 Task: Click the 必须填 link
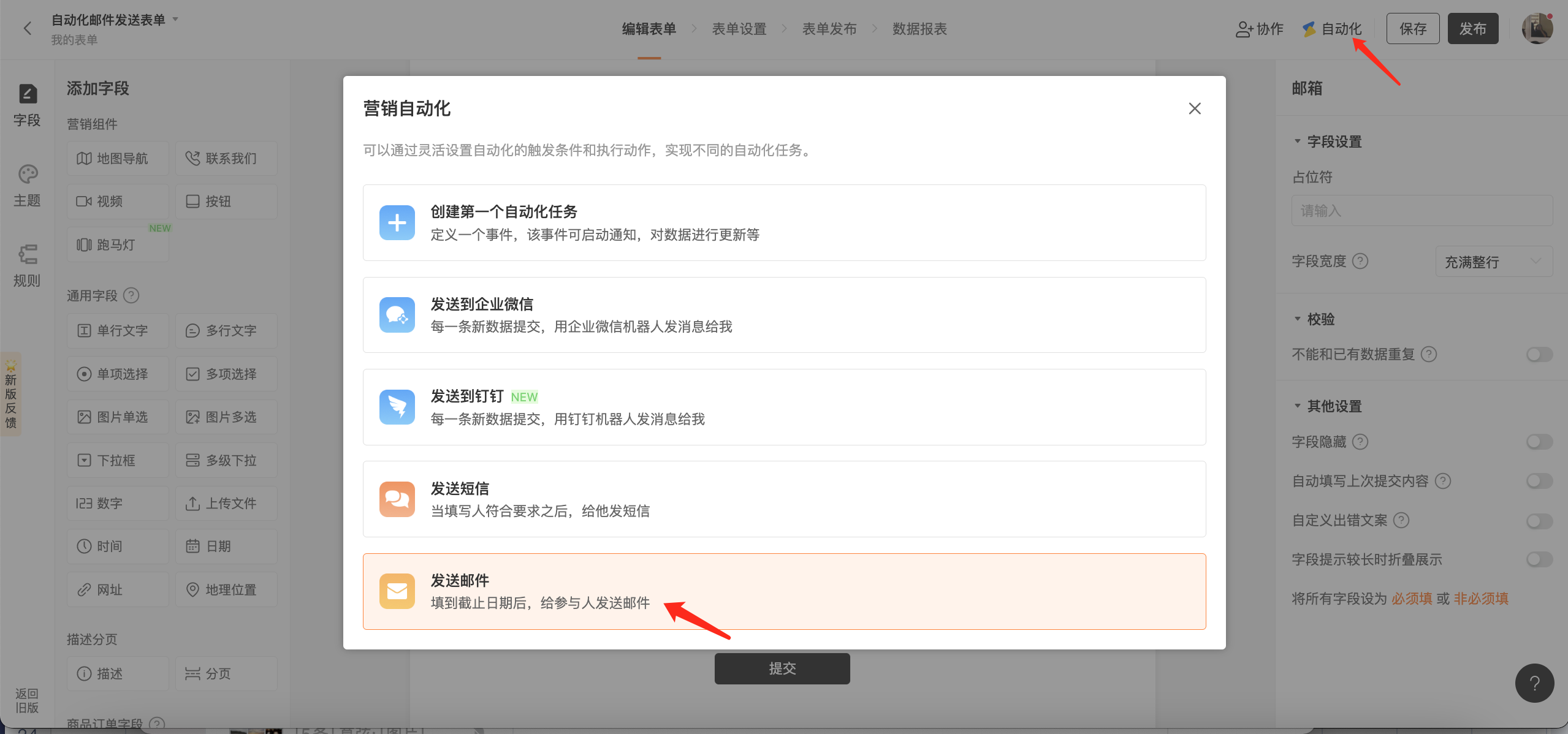pos(1412,599)
